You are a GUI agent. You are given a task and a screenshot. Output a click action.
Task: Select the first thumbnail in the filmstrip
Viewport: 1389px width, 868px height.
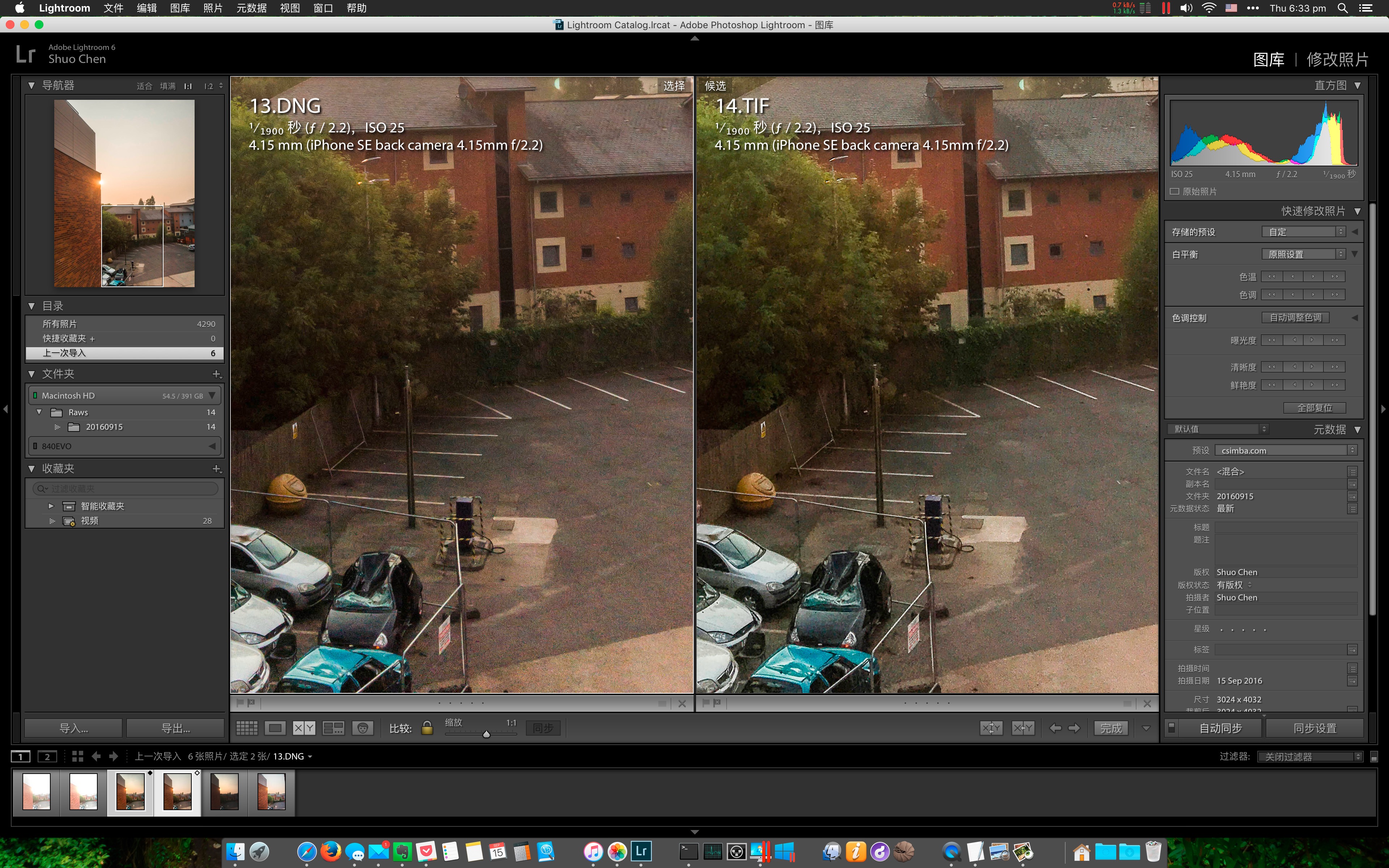click(x=36, y=792)
